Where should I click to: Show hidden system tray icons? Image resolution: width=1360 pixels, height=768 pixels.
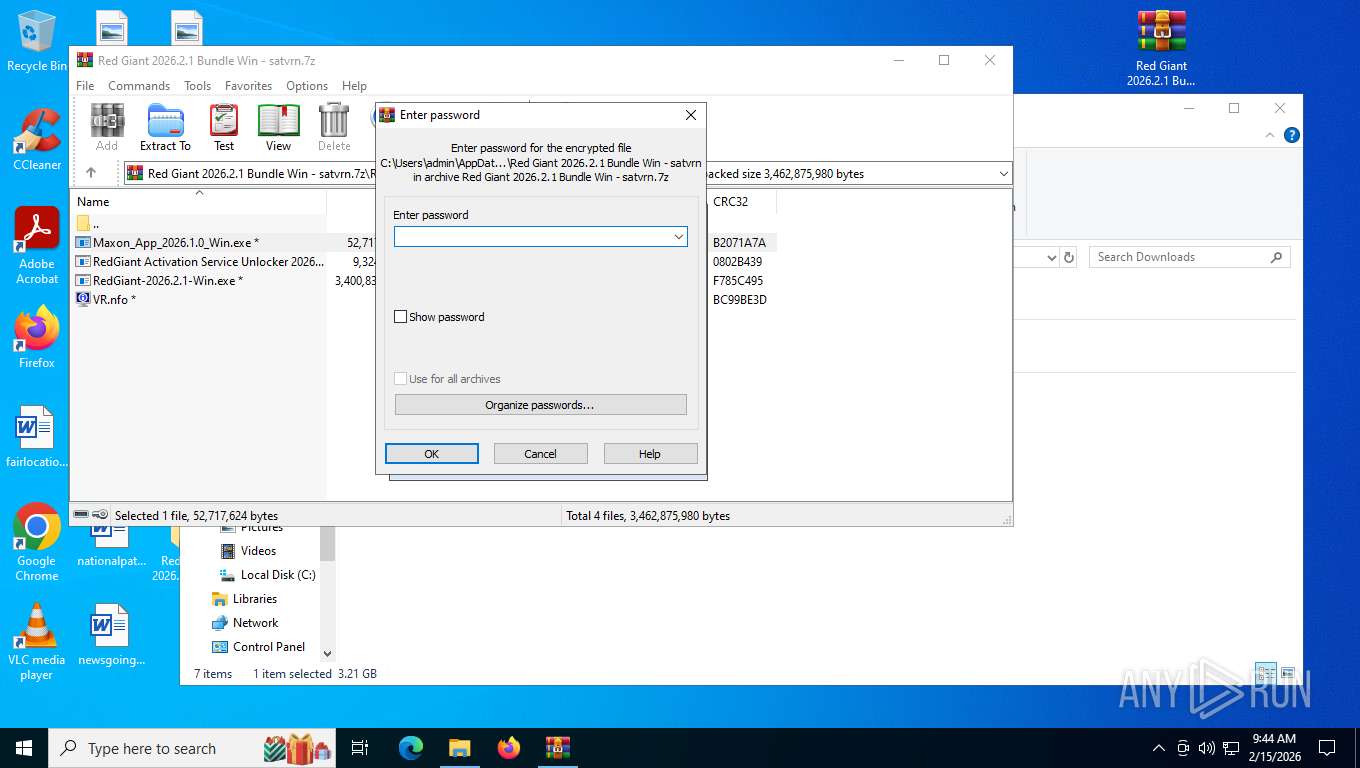coord(1159,748)
